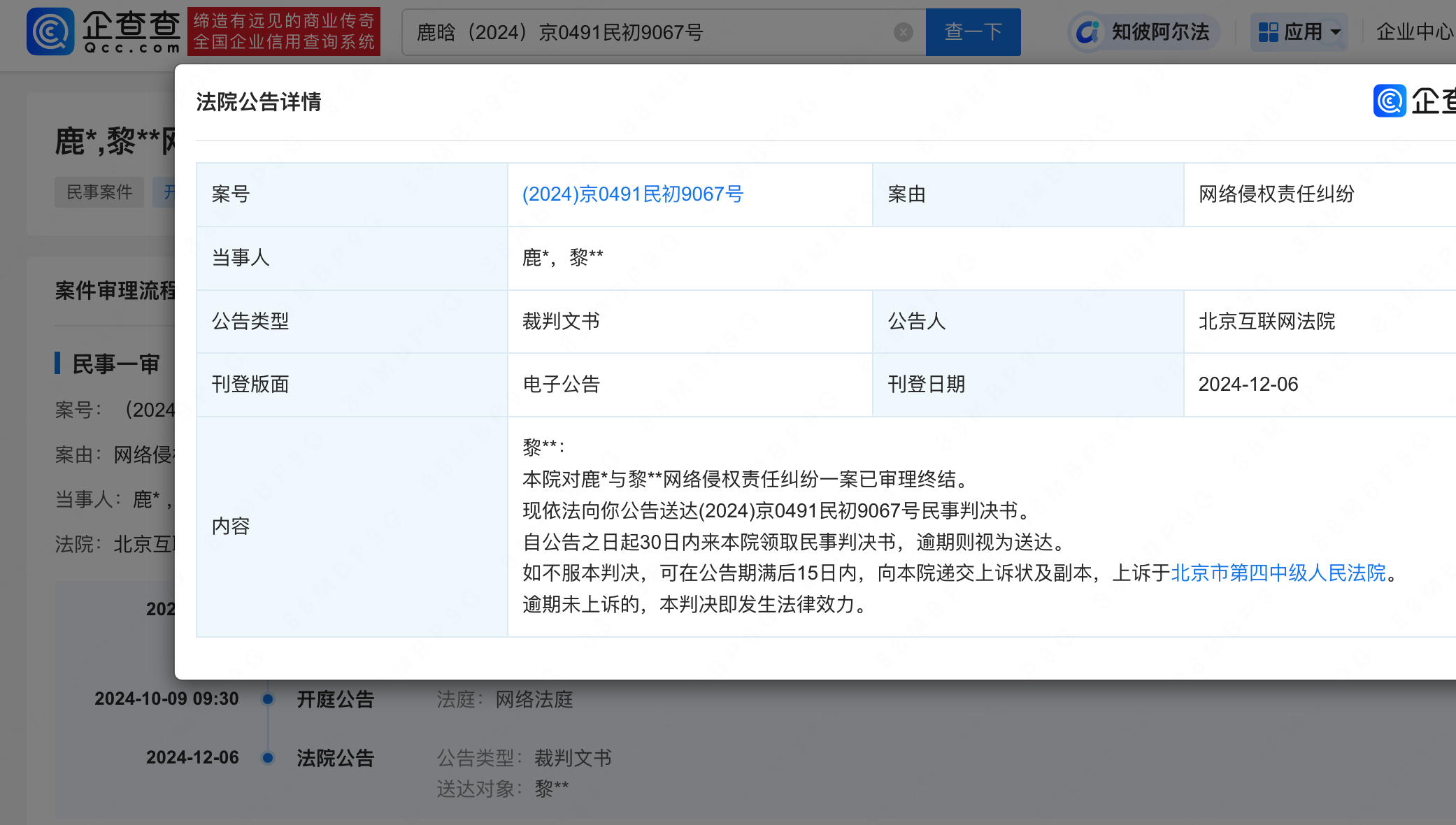Open case link (2024)京0491民初9067号
Viewport: 1456px width, 825px height.
(631, 194)
